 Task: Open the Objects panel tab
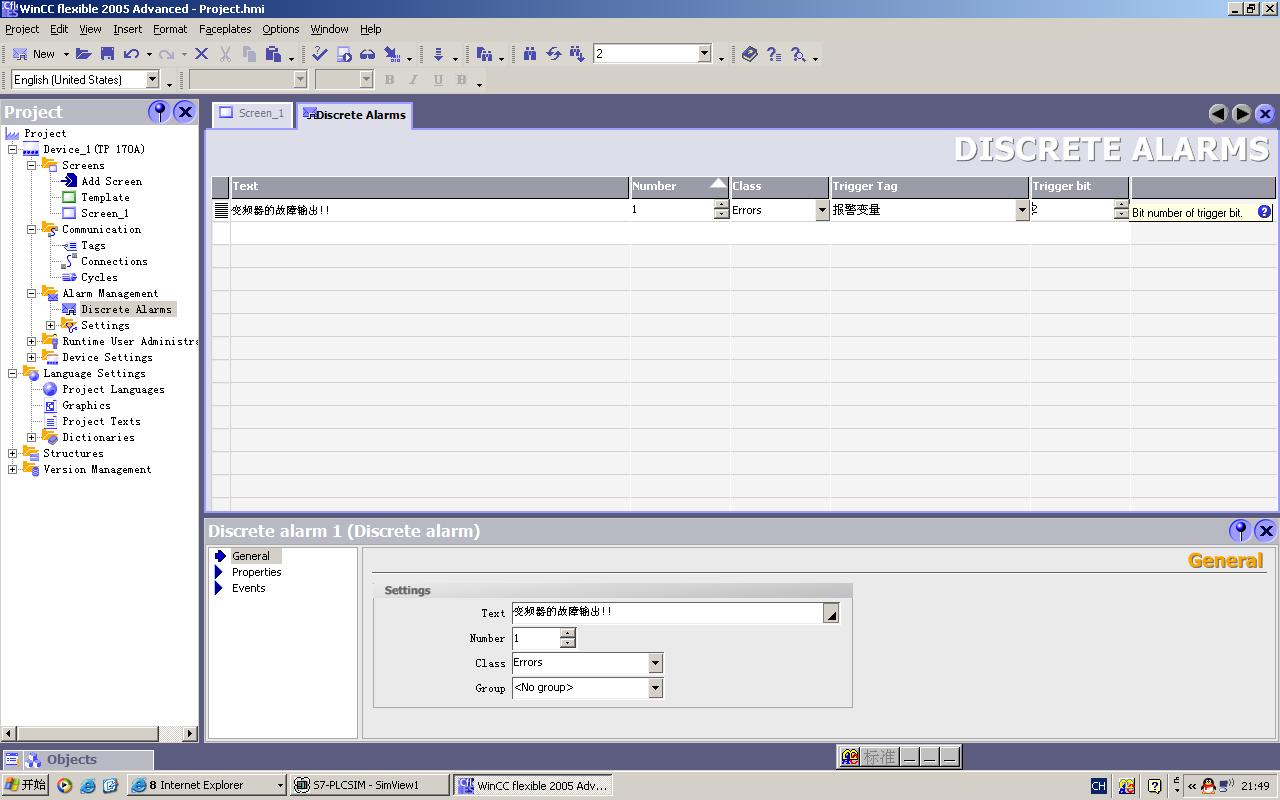77,760
